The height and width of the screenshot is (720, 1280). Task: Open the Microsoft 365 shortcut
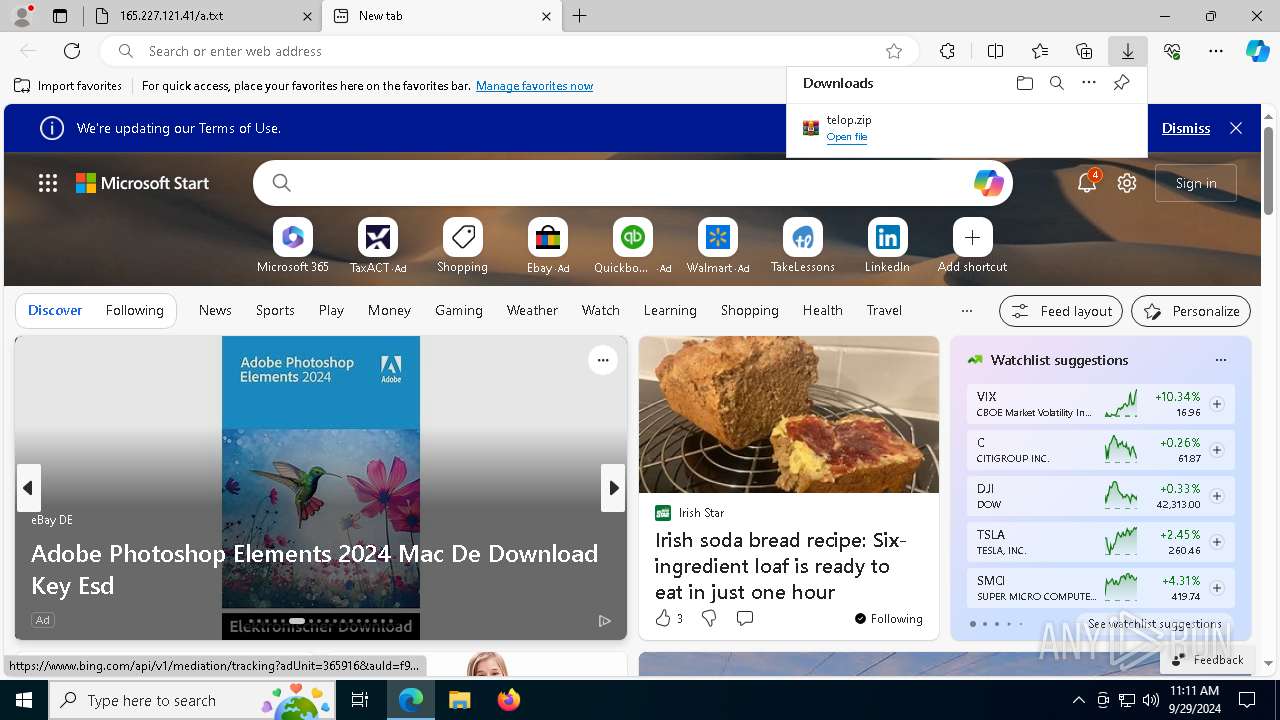point(293,246)
